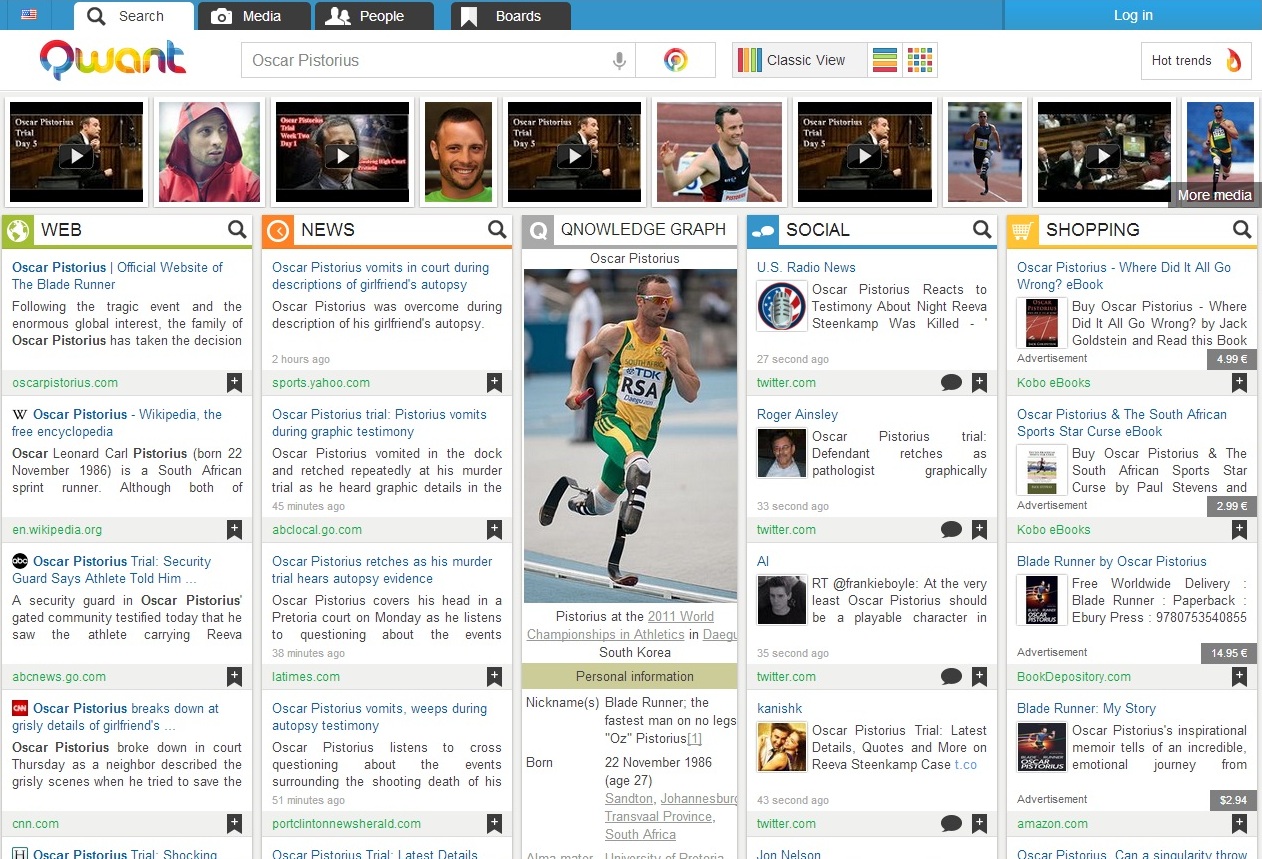Bookmark the amazon.com shopping item
Screen dimensions: 1262x859
1239,823
